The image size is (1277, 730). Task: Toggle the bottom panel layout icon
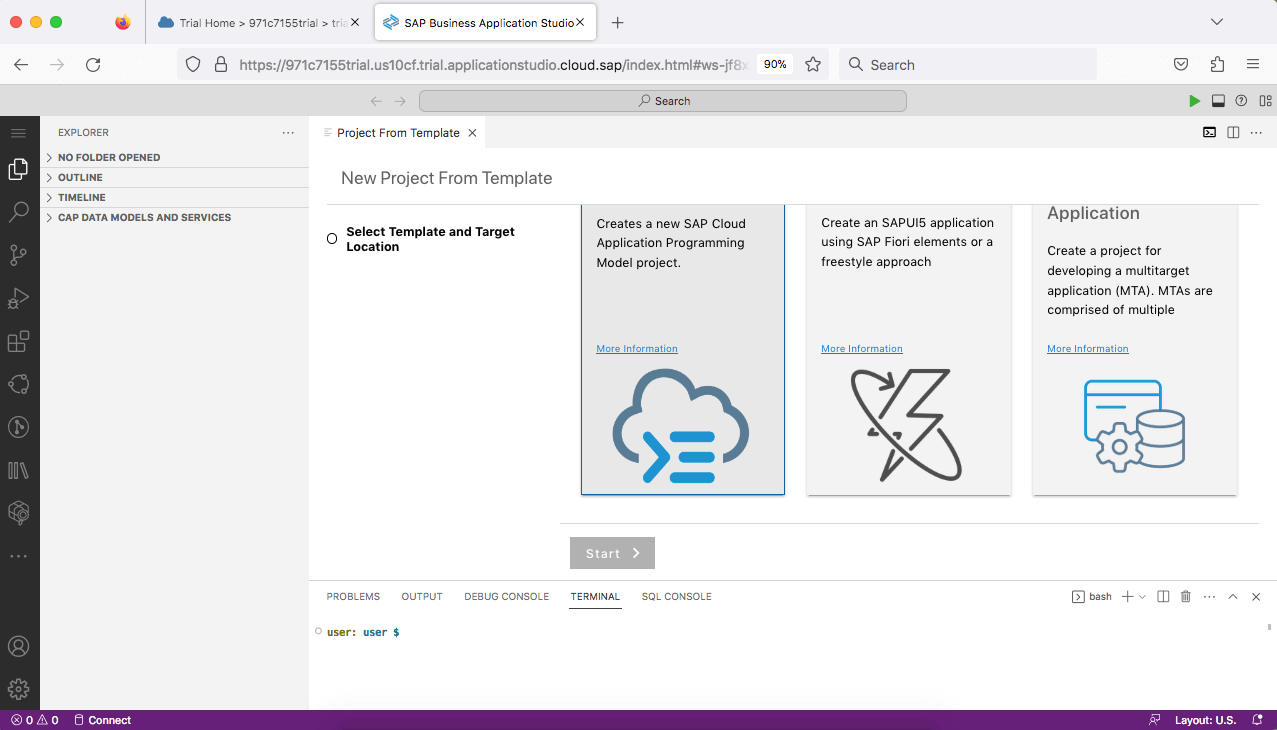click(1218, 101)
